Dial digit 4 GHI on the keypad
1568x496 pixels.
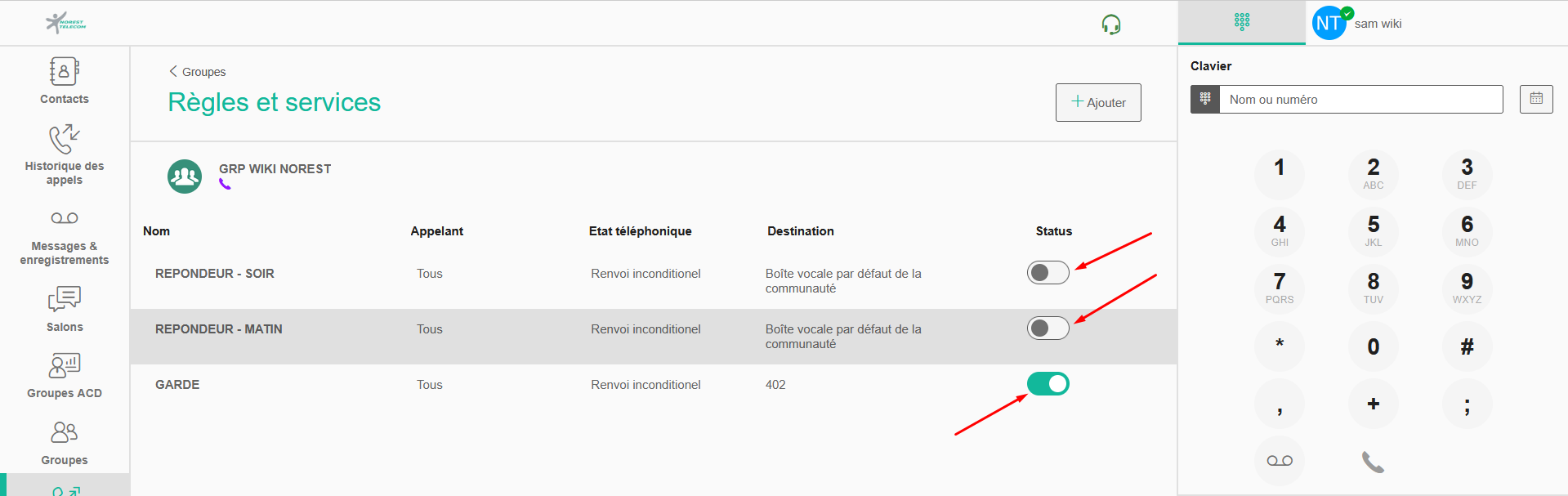[x=1280, y=231]
